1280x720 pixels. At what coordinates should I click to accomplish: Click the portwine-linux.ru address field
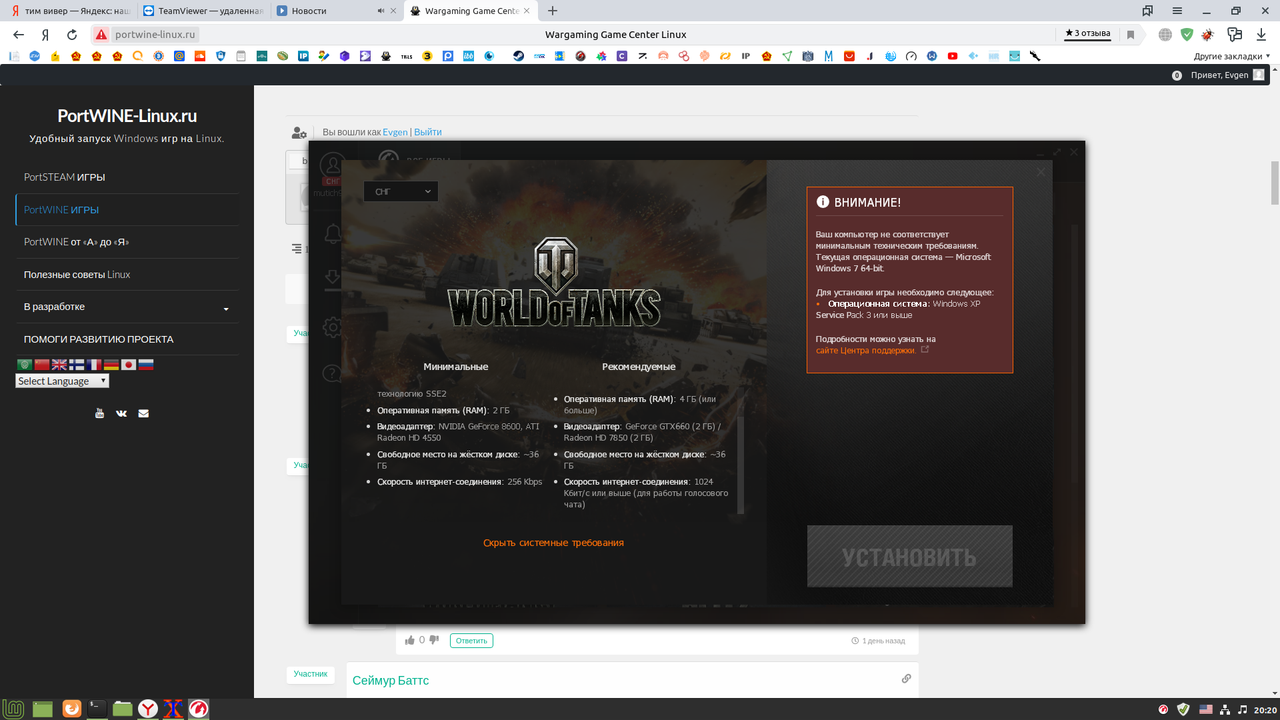155,34
